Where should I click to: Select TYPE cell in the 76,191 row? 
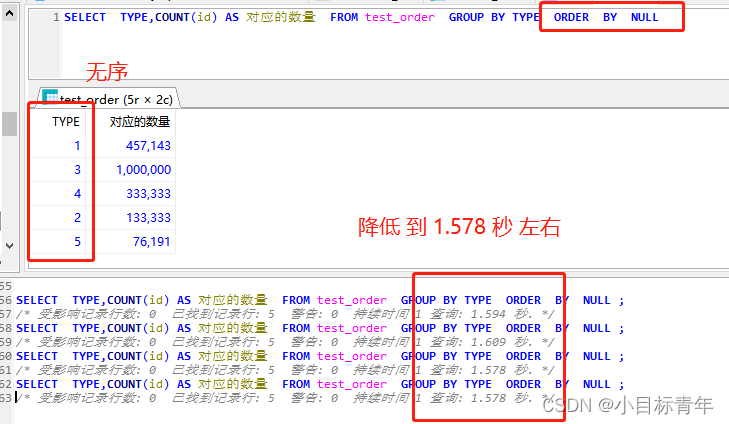[77, 242]
